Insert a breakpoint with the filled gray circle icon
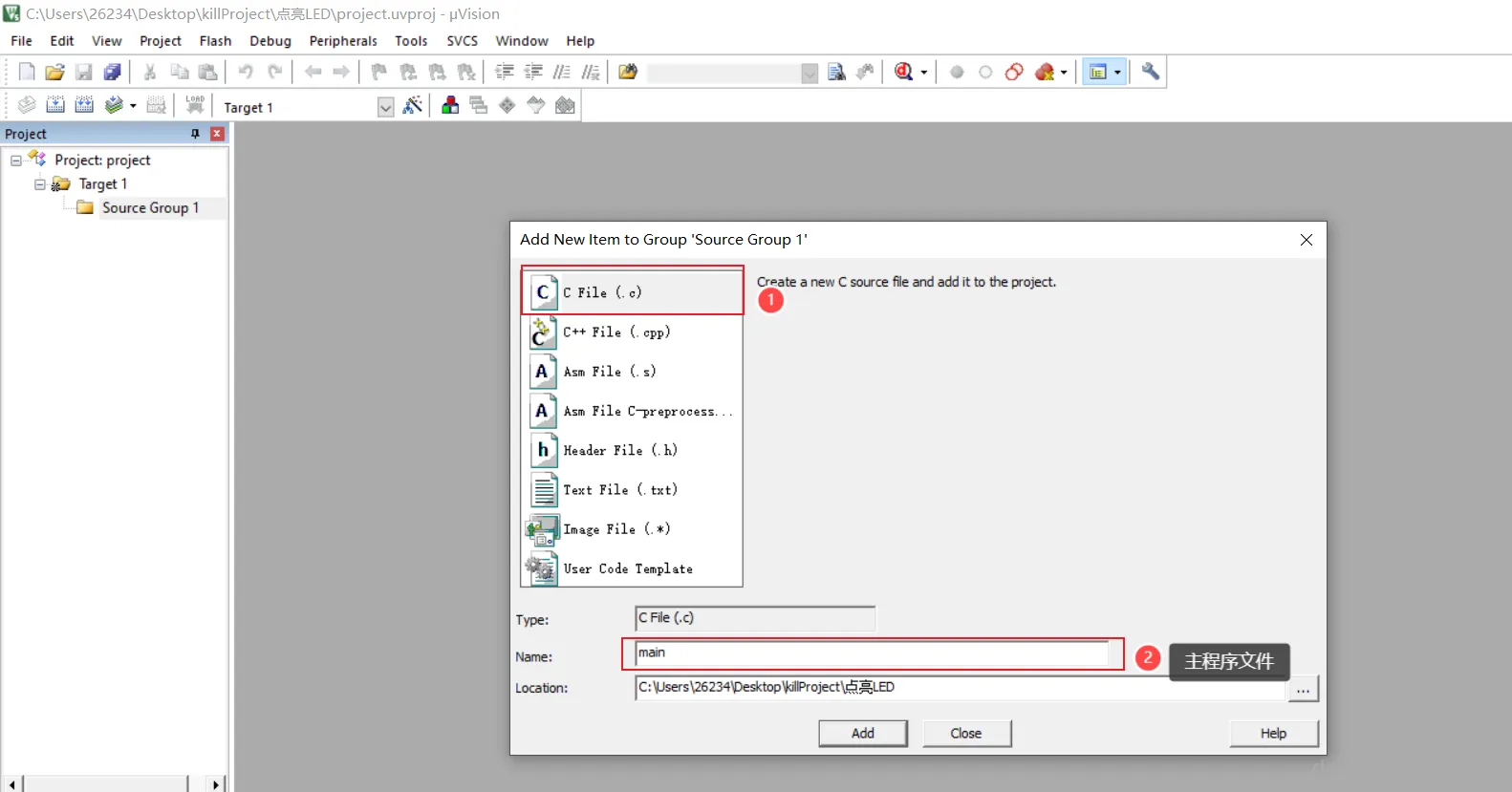1512x792 pixels. point(957,72)
